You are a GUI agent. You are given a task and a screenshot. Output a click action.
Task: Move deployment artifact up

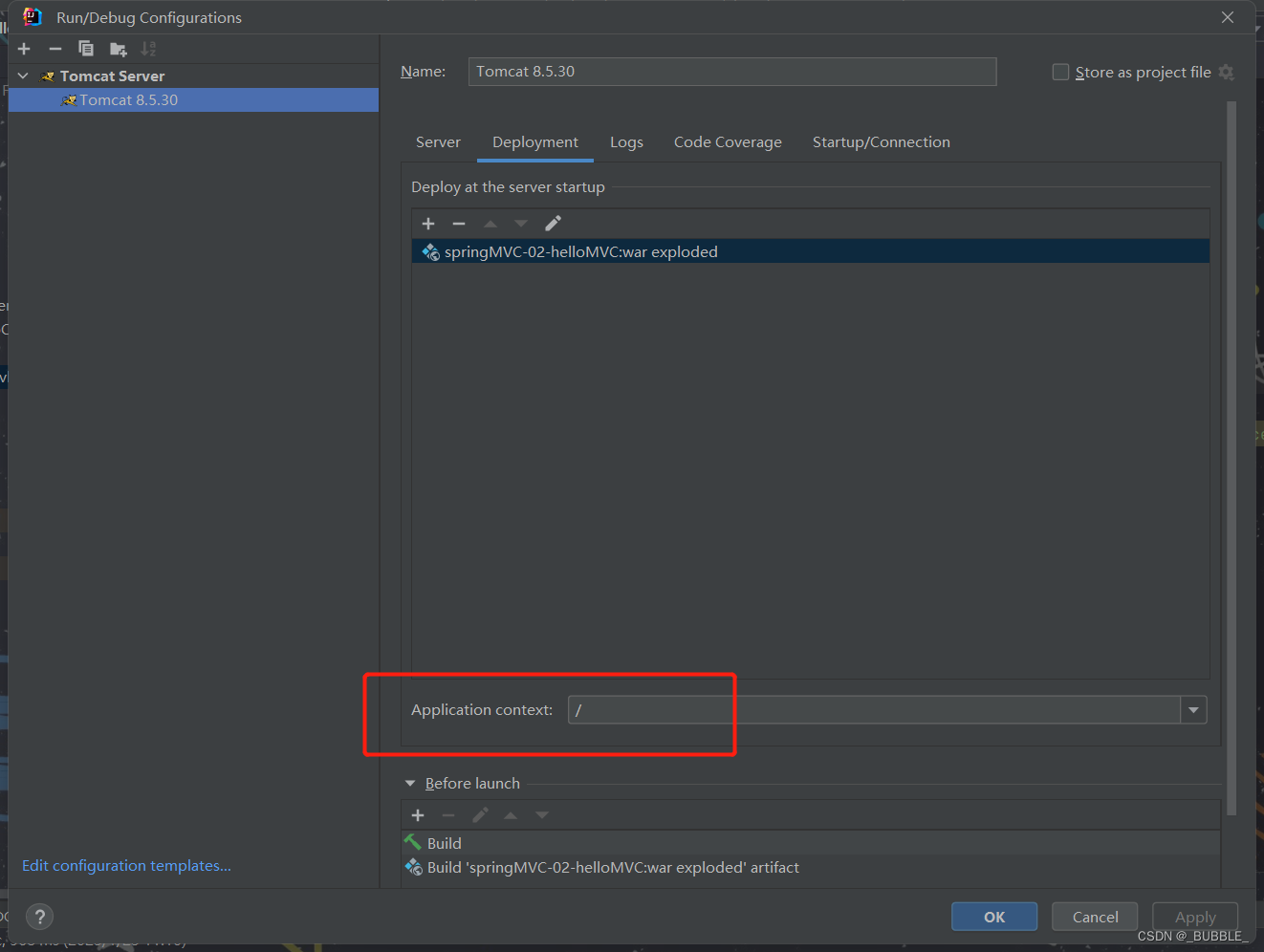490,224
